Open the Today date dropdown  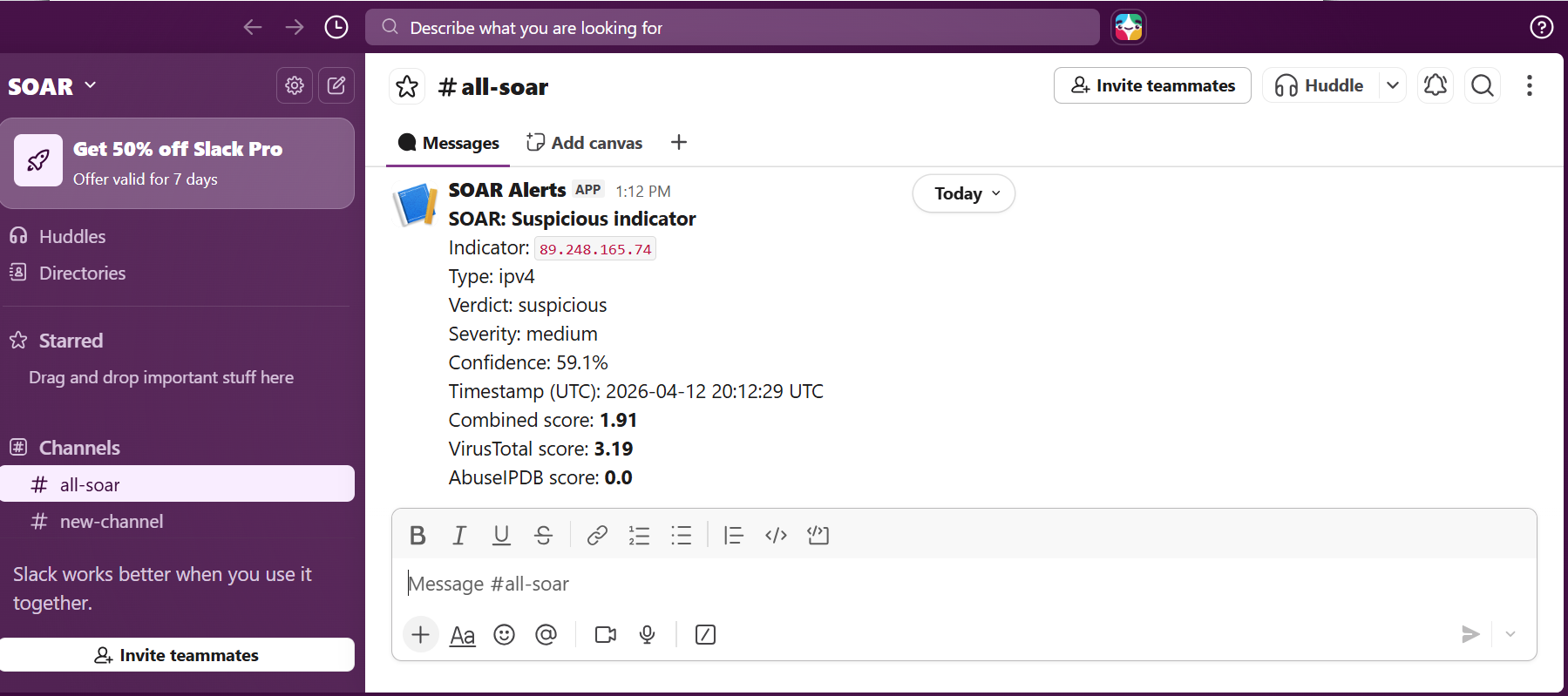click(964, 193)
